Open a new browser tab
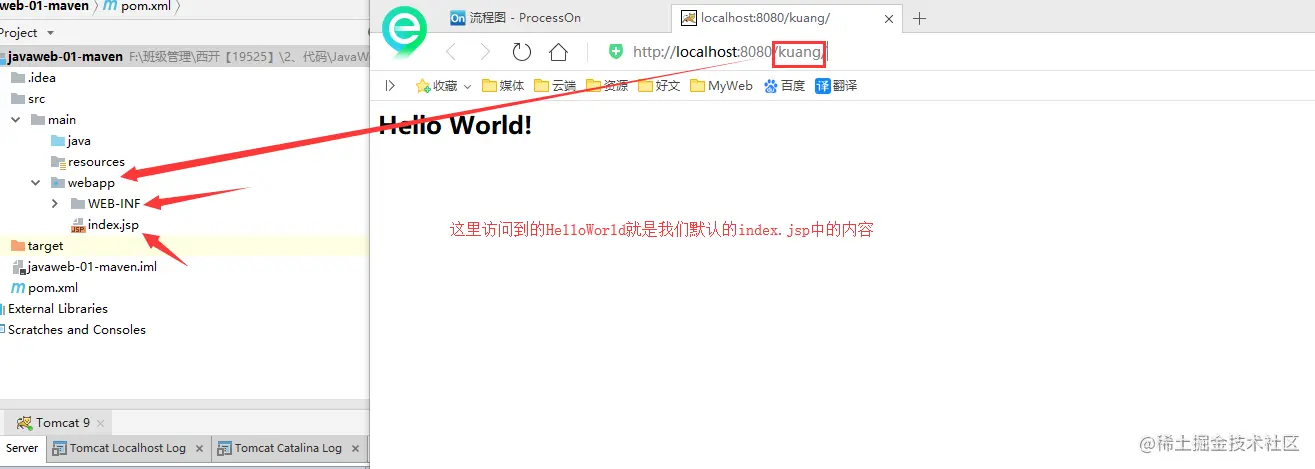This screenshot has width=1315, height=469. point(920,18)
